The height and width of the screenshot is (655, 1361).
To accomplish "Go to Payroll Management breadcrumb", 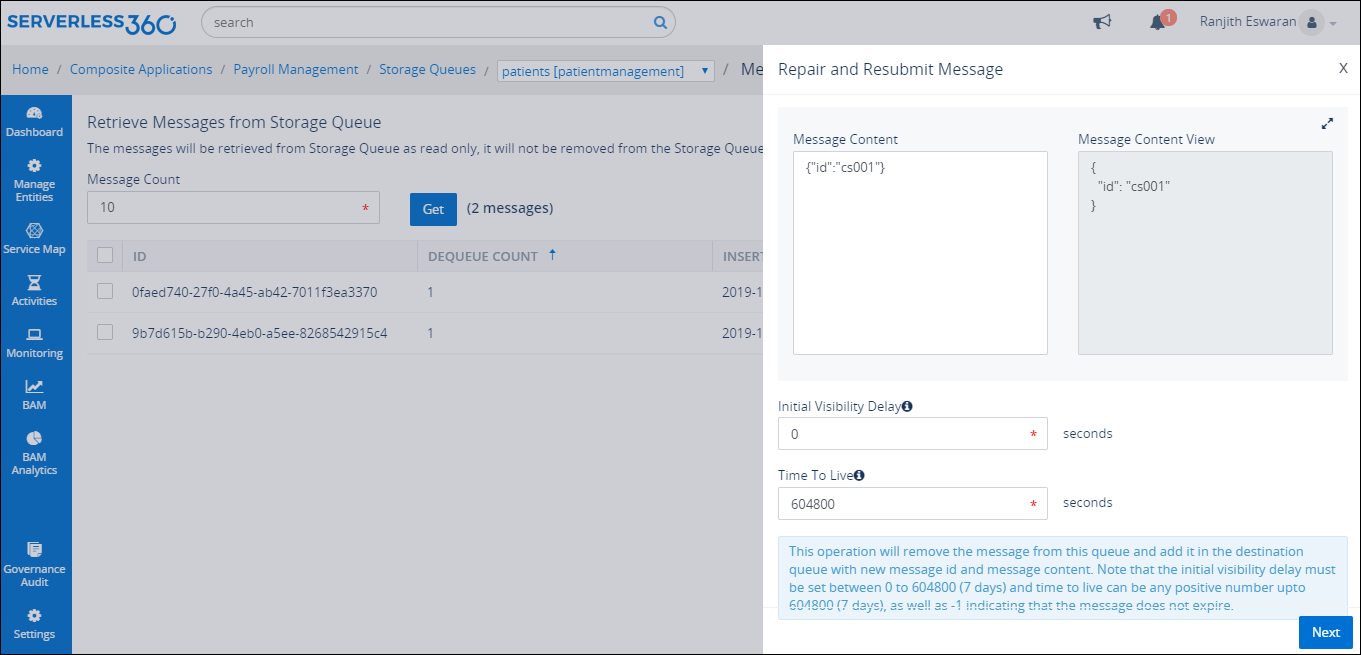I will [296, 69].
